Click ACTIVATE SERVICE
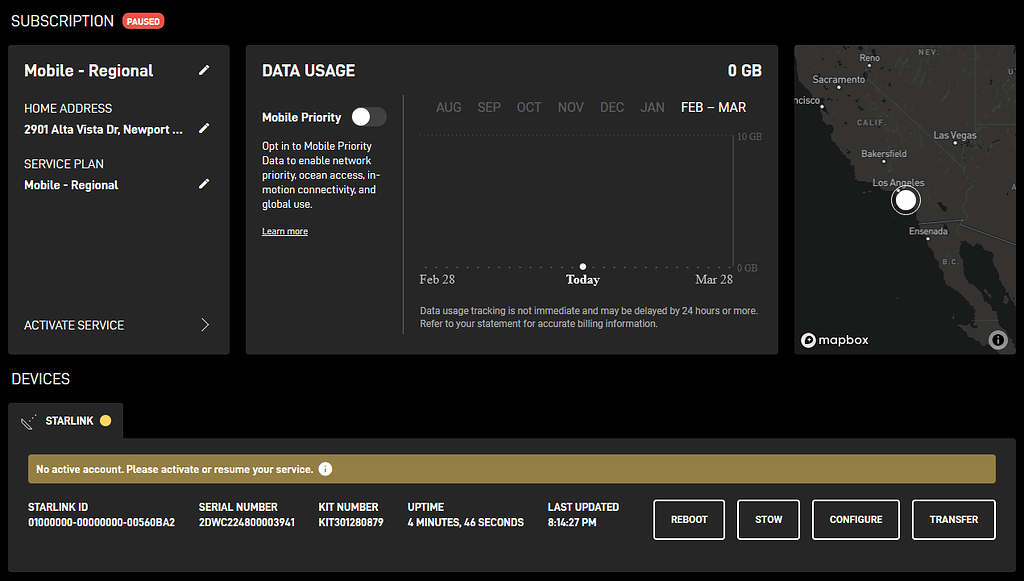This screenshot has width=1024, height=581. 74,325
